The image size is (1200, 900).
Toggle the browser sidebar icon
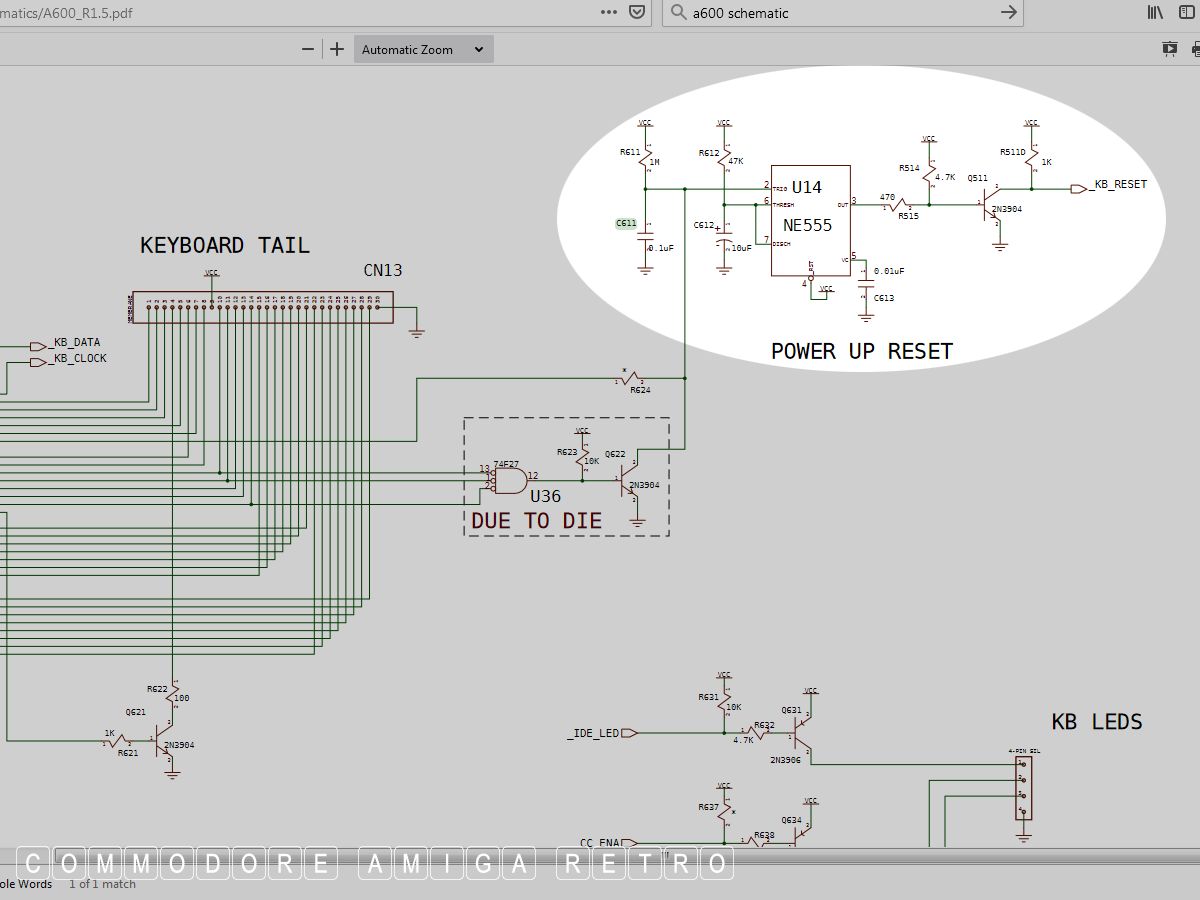pyautogui.click(x=1189, y=12)
